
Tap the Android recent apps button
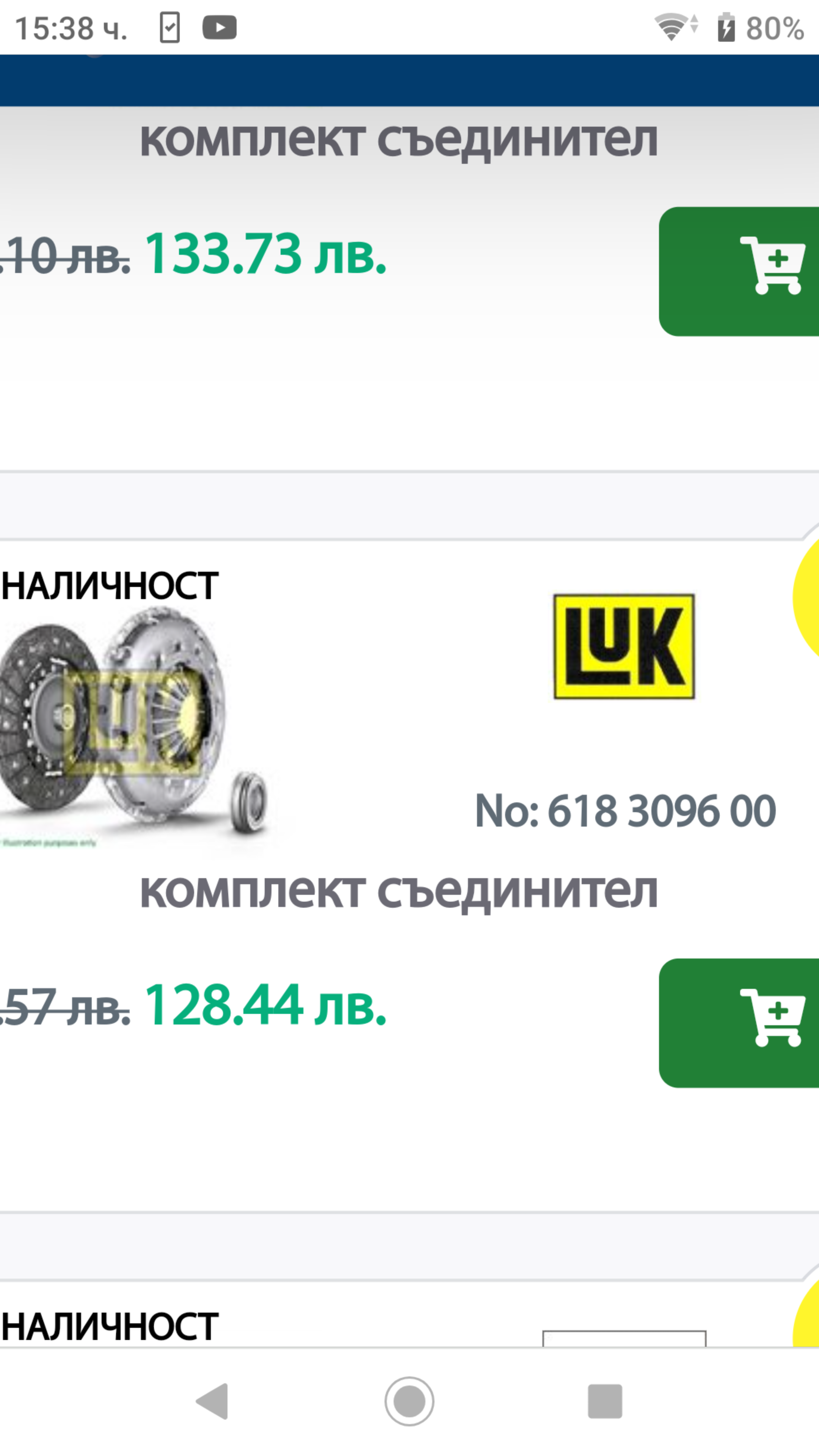[605, 1401]
